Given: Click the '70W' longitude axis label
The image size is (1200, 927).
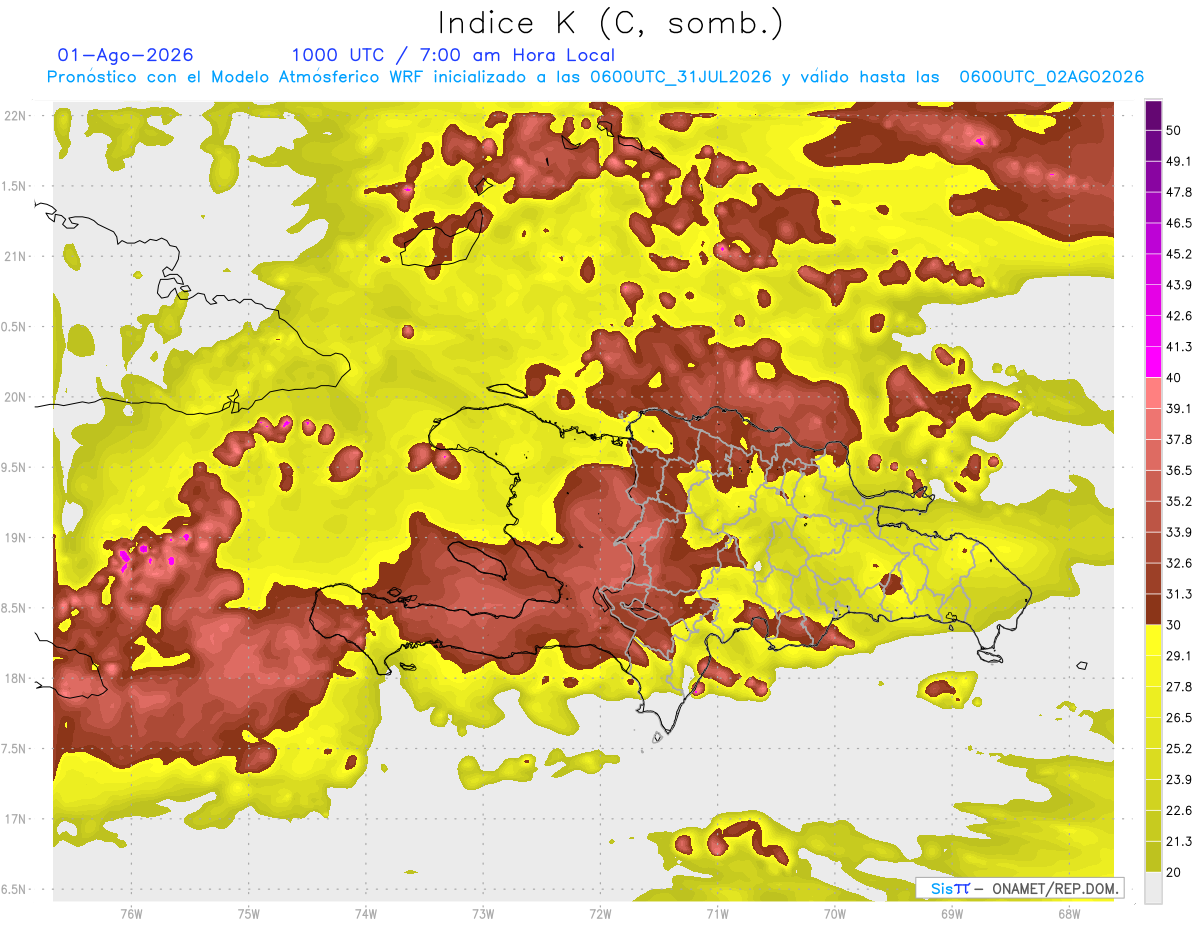Looking at the screenshot, I should (835, 913).
